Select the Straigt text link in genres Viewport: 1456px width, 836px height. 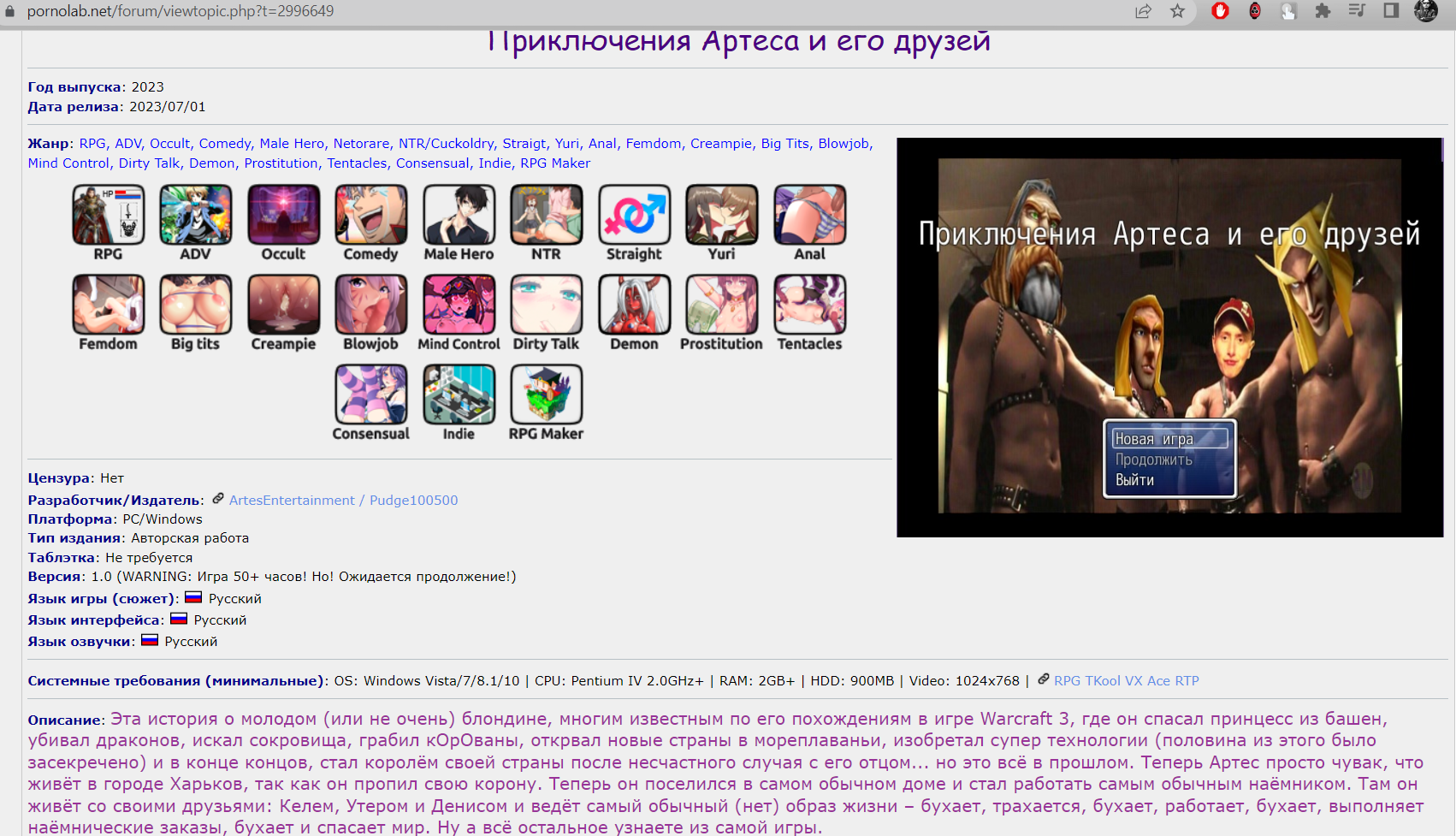click(524, 144)
